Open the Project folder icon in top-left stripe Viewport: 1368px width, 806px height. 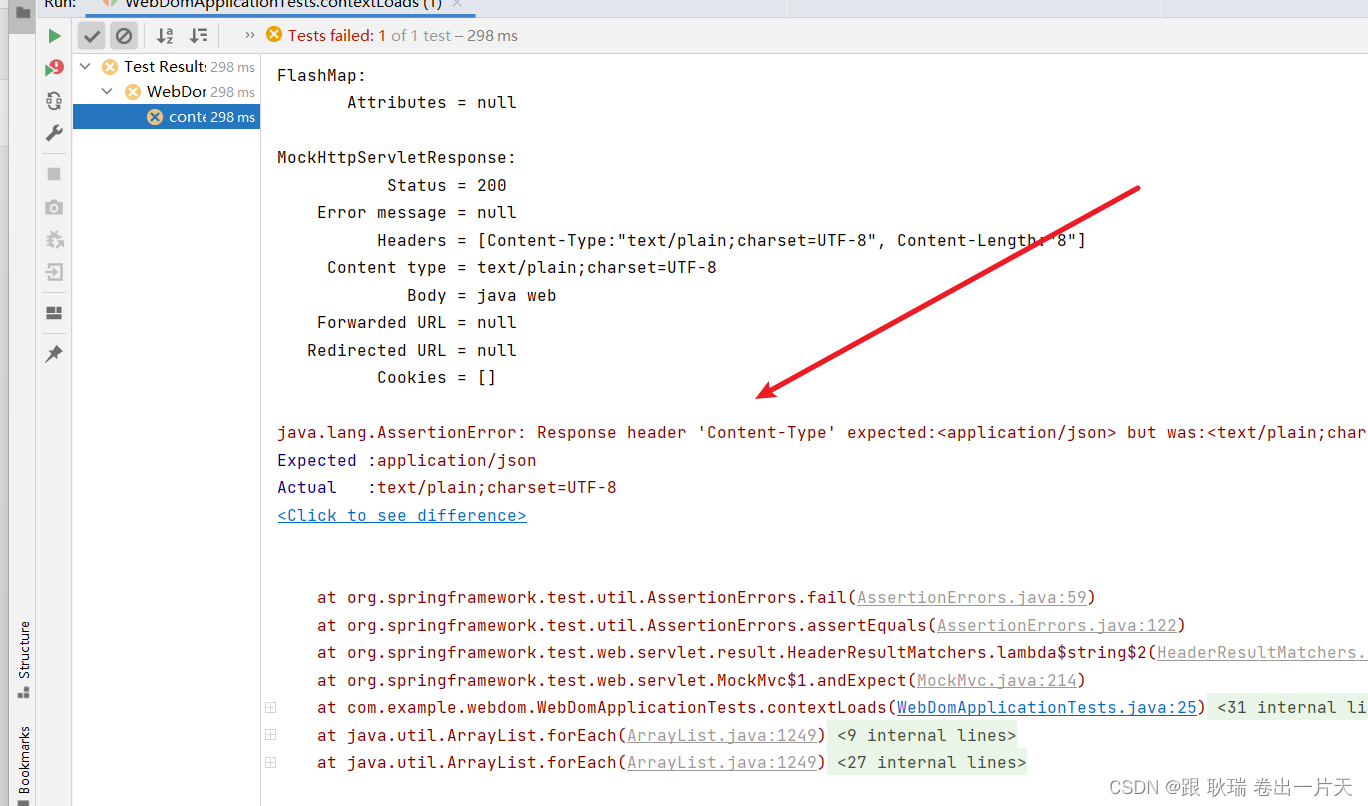pos(23,12)
